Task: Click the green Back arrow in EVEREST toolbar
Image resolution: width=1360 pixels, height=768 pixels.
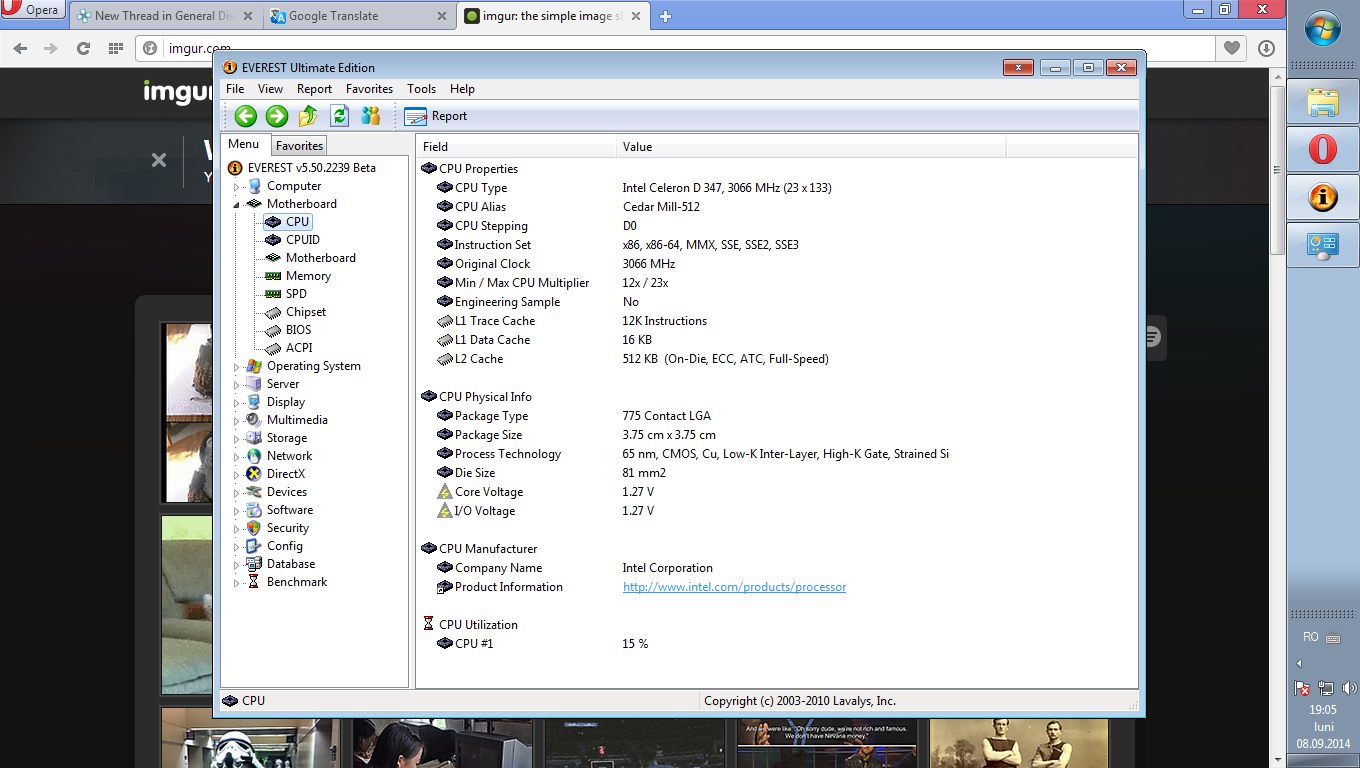Action: [246, 116]
